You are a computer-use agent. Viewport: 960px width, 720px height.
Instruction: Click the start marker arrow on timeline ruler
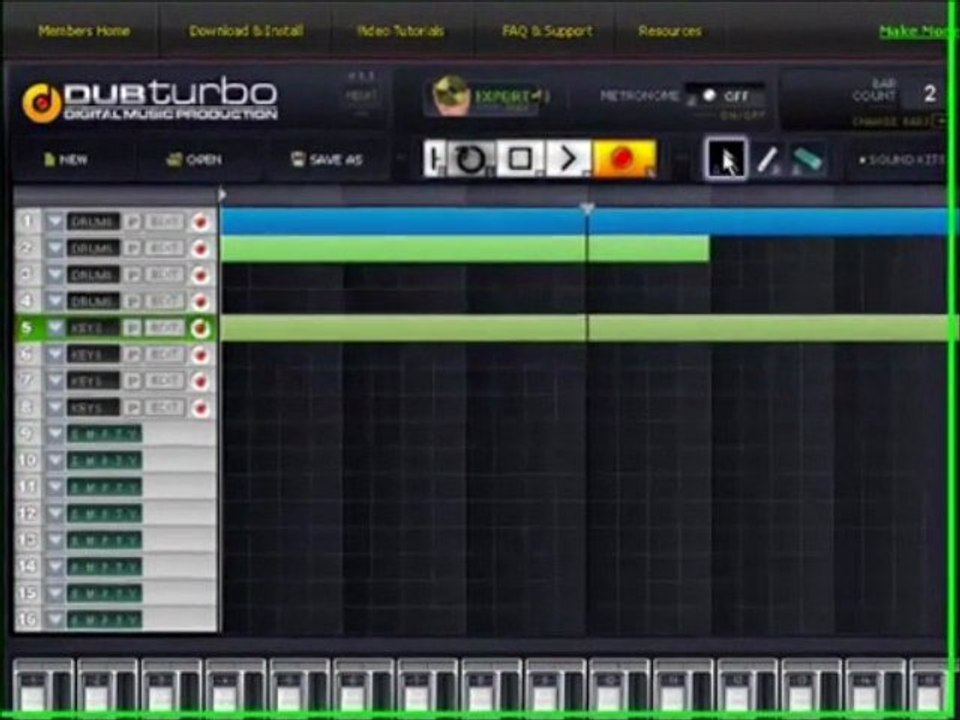pos(222,195)
